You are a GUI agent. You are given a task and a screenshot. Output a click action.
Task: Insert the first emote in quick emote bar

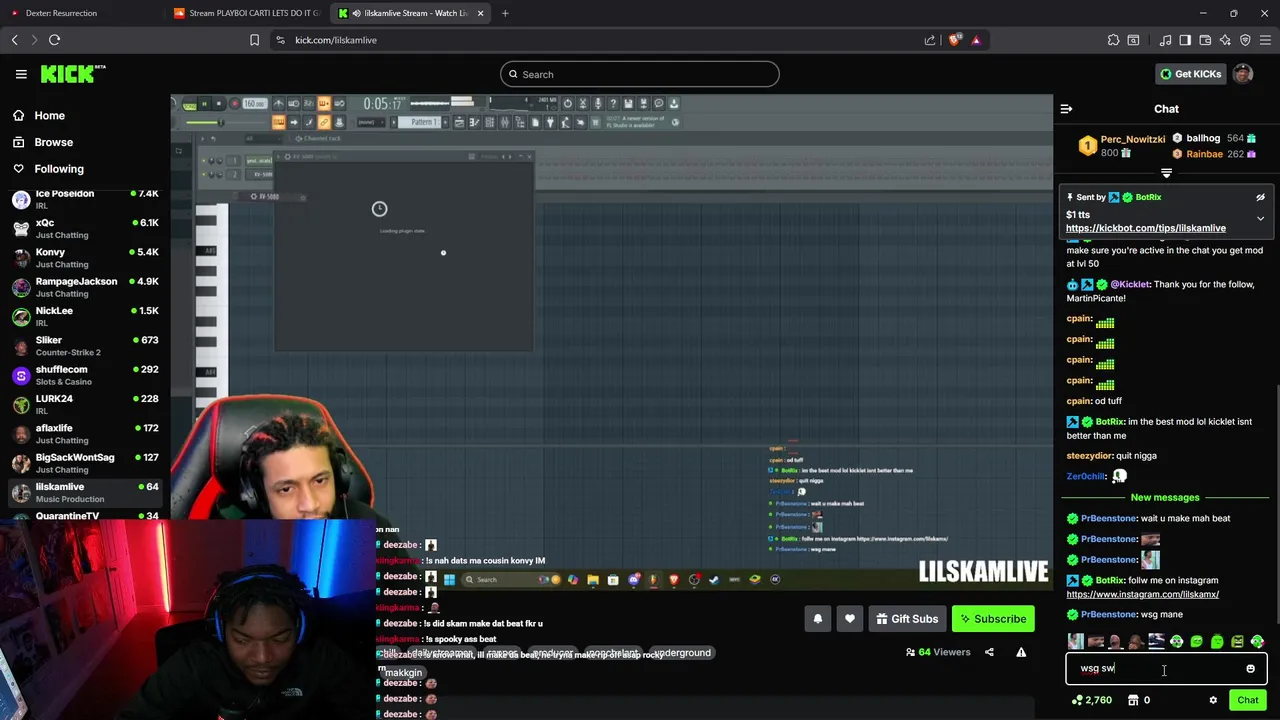(x=1075, y=641)
